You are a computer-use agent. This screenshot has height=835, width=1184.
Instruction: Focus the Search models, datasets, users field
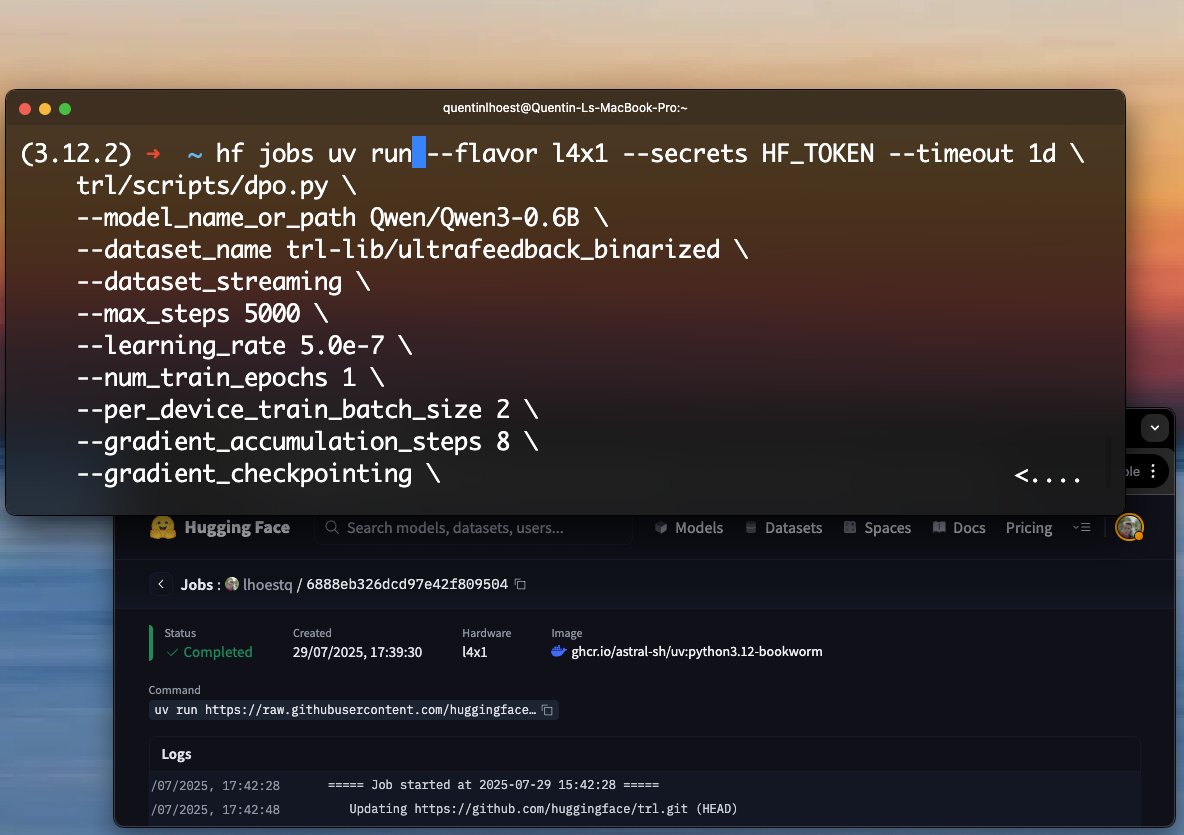point(473,527)
